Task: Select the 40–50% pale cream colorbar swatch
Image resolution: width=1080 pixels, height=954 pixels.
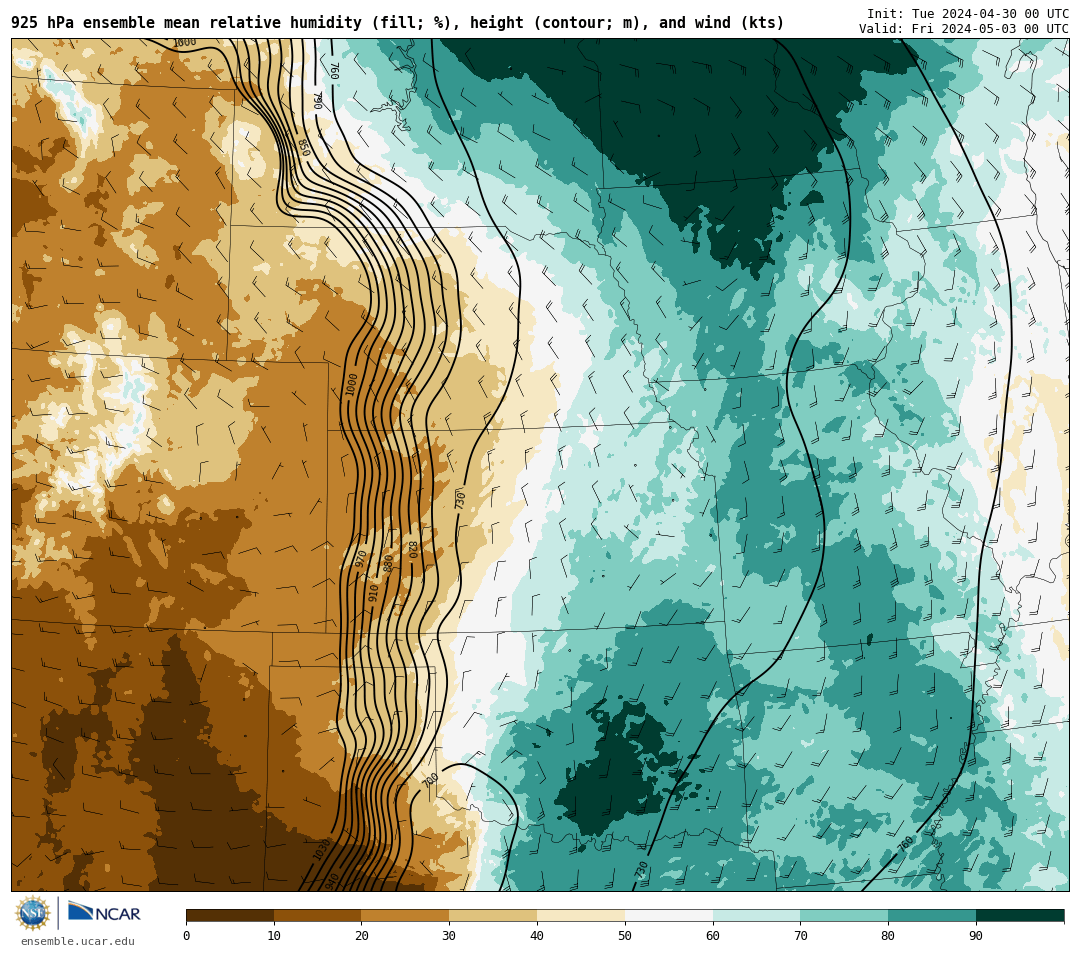Action: pos(581,915)
